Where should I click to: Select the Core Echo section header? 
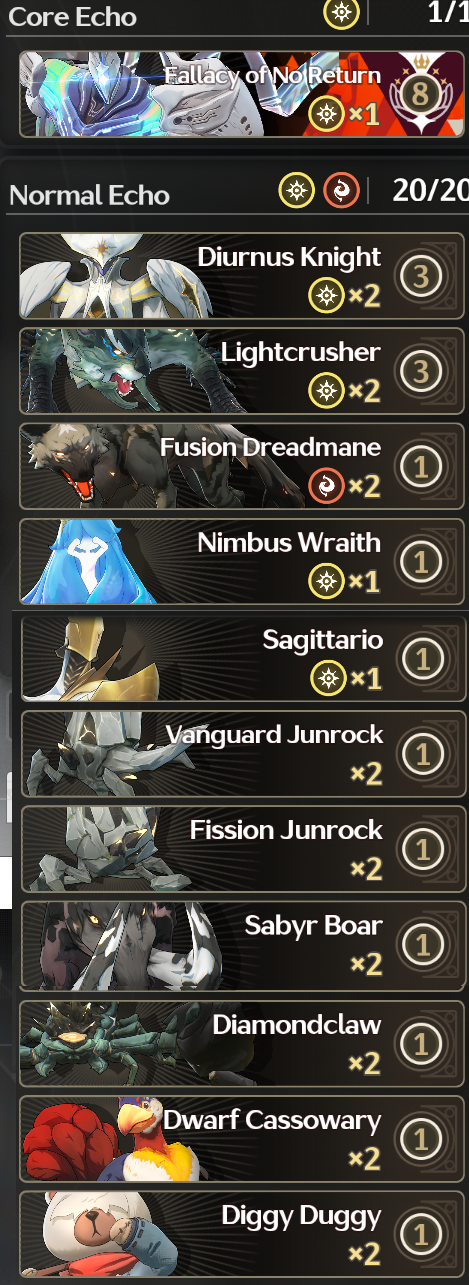(x=72, y=16)
